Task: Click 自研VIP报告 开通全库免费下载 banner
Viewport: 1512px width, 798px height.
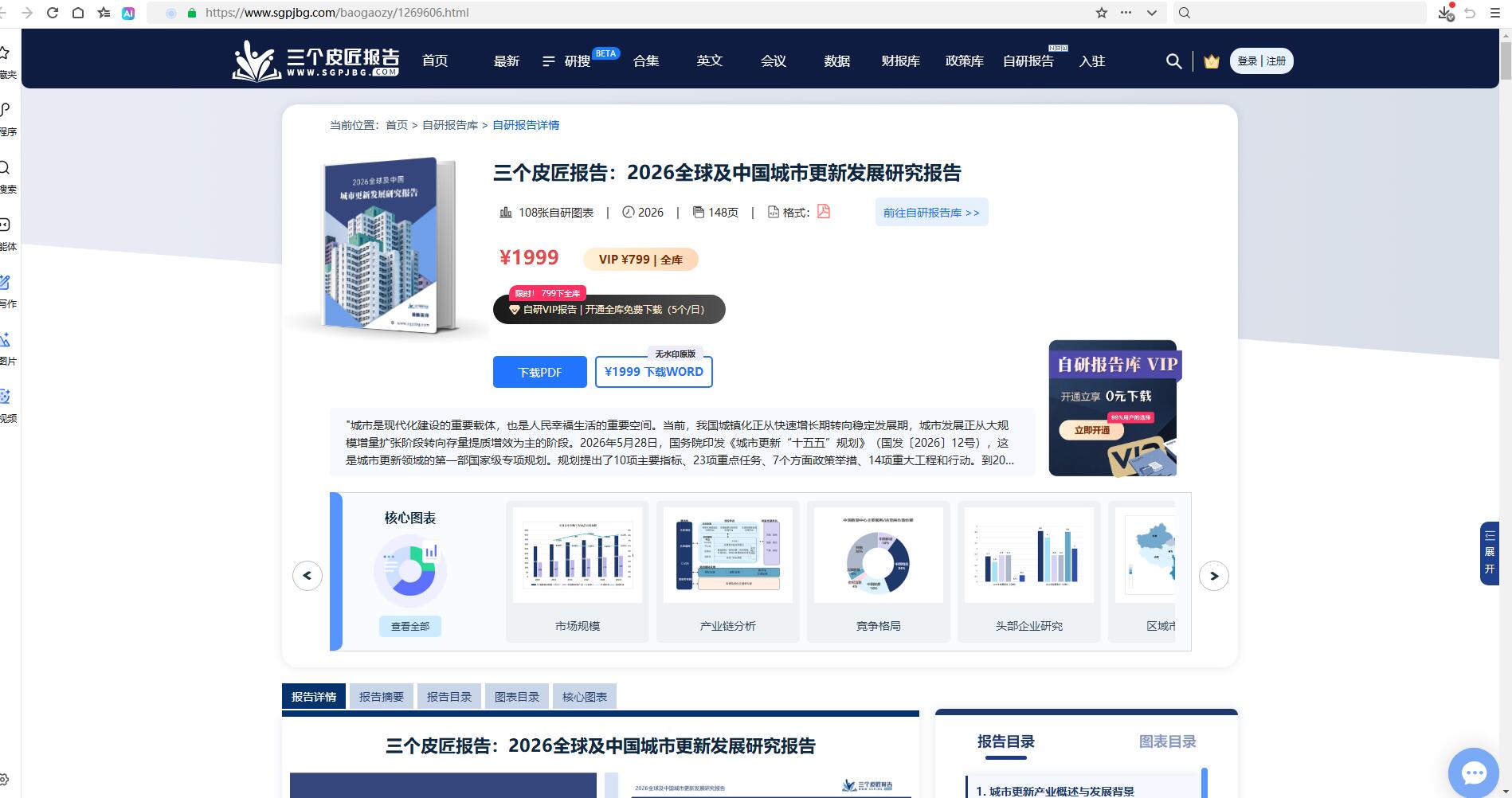Action: 609,310
